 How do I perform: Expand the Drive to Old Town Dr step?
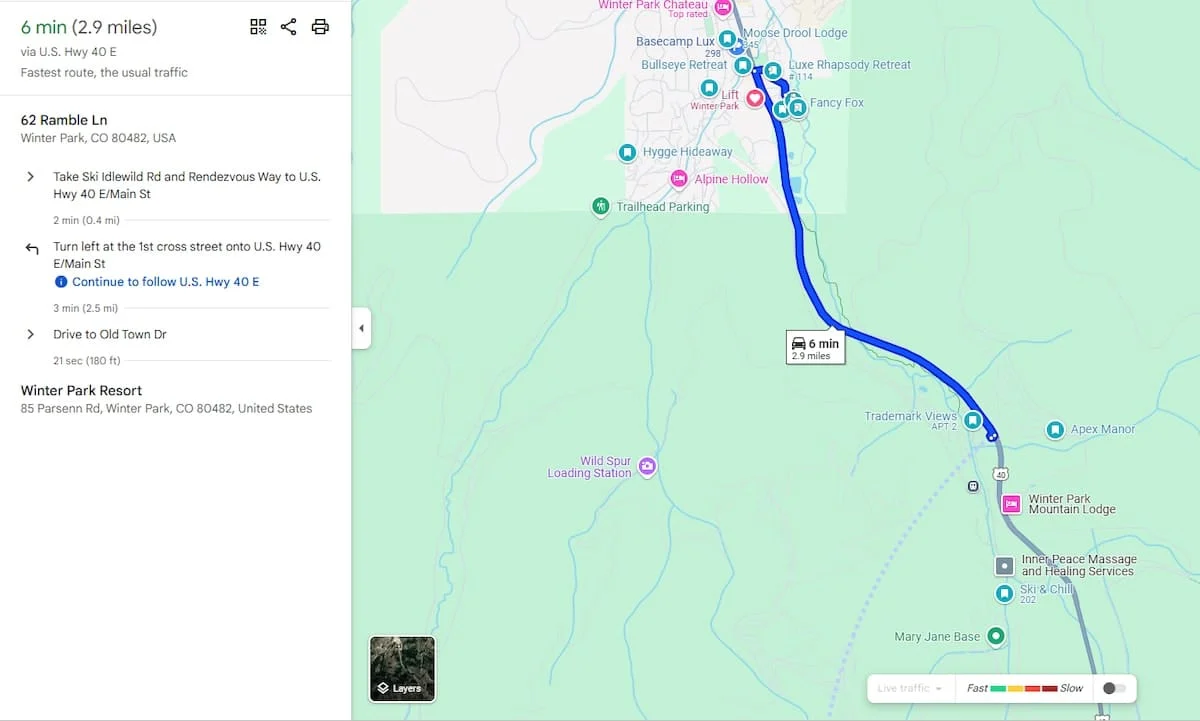31,334
